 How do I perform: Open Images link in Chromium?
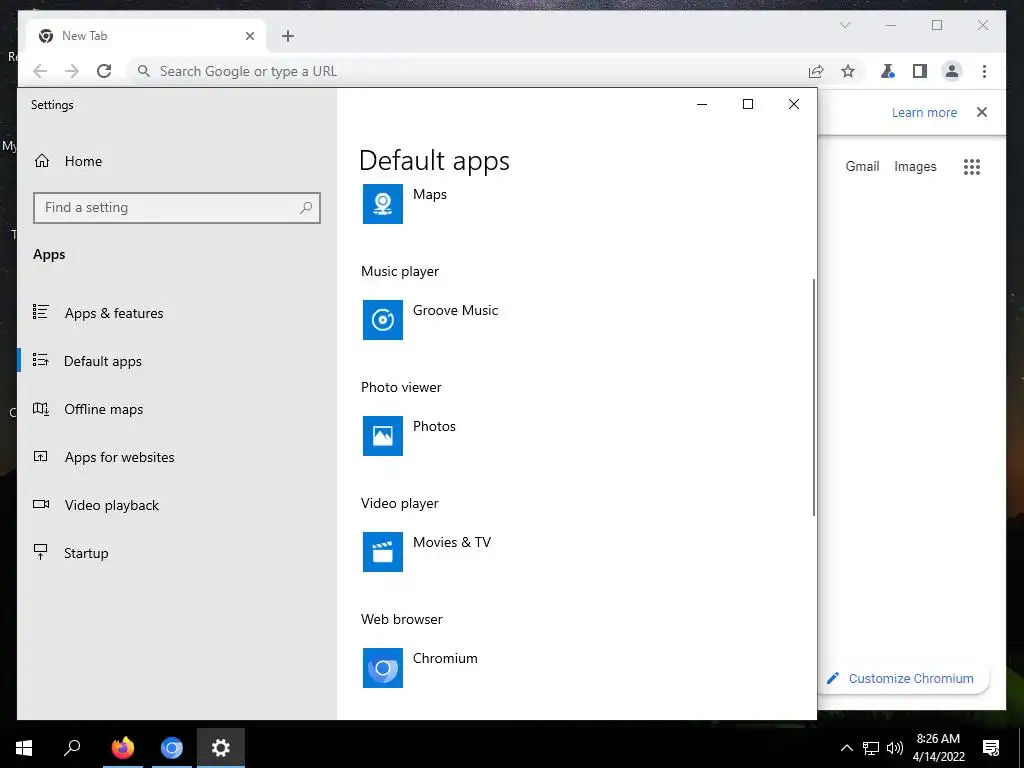pos(915,167)
